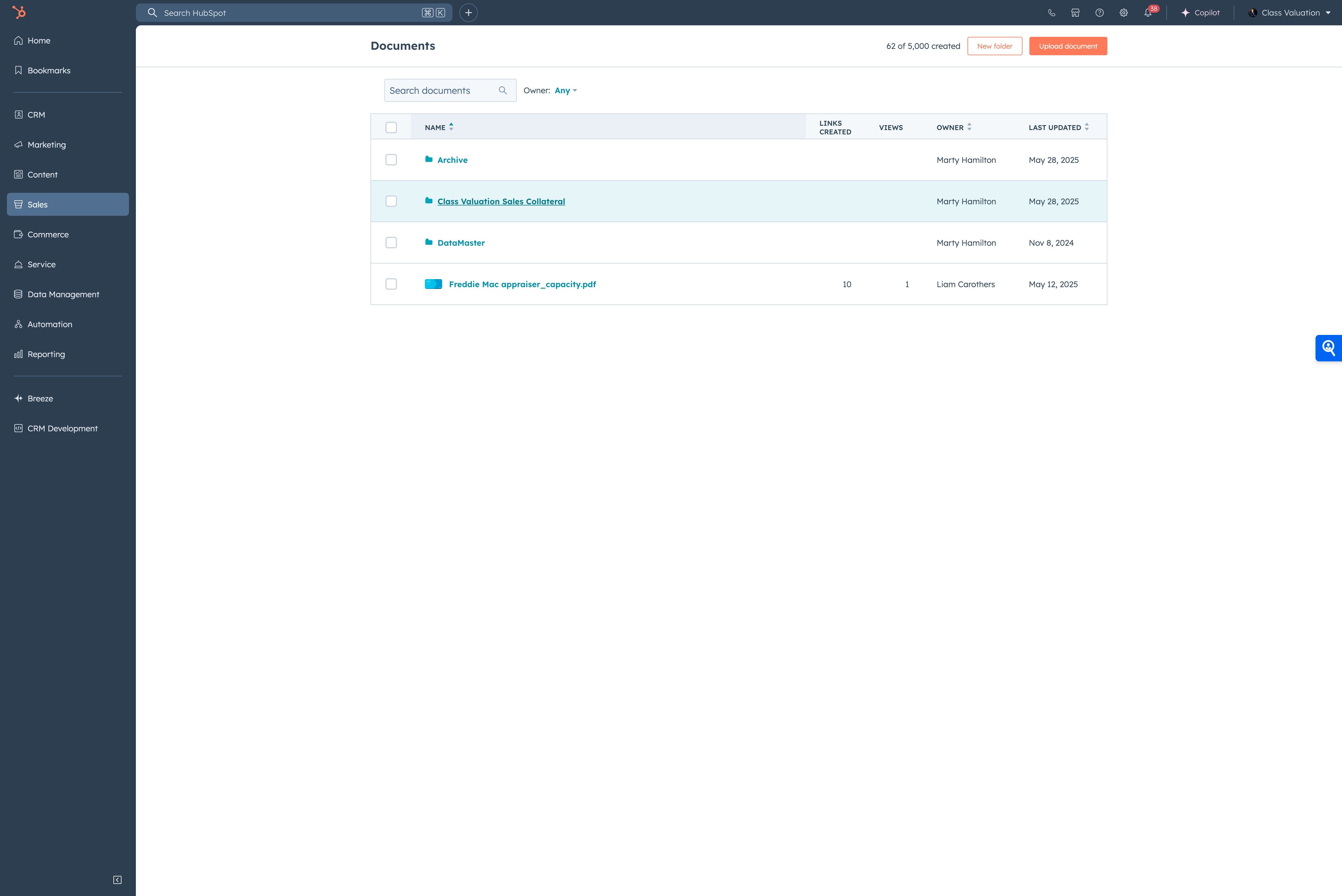Open the marketplace storefront icon
Screen dimensions: 1342x896
1075,13
